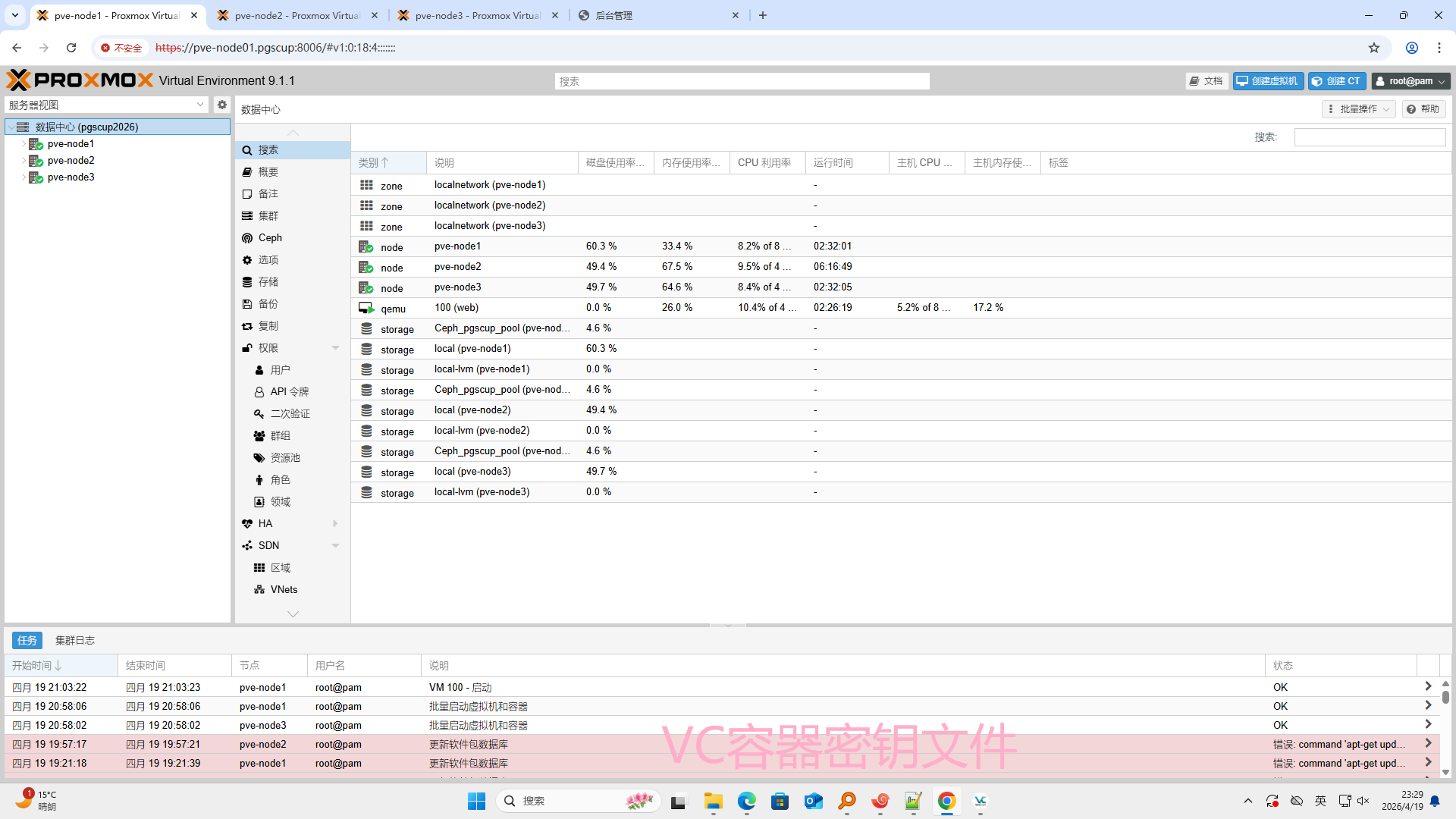Open the bulk actions (批量操作) dropdown
The image size is (1456, 819).
coord(1358,108)
